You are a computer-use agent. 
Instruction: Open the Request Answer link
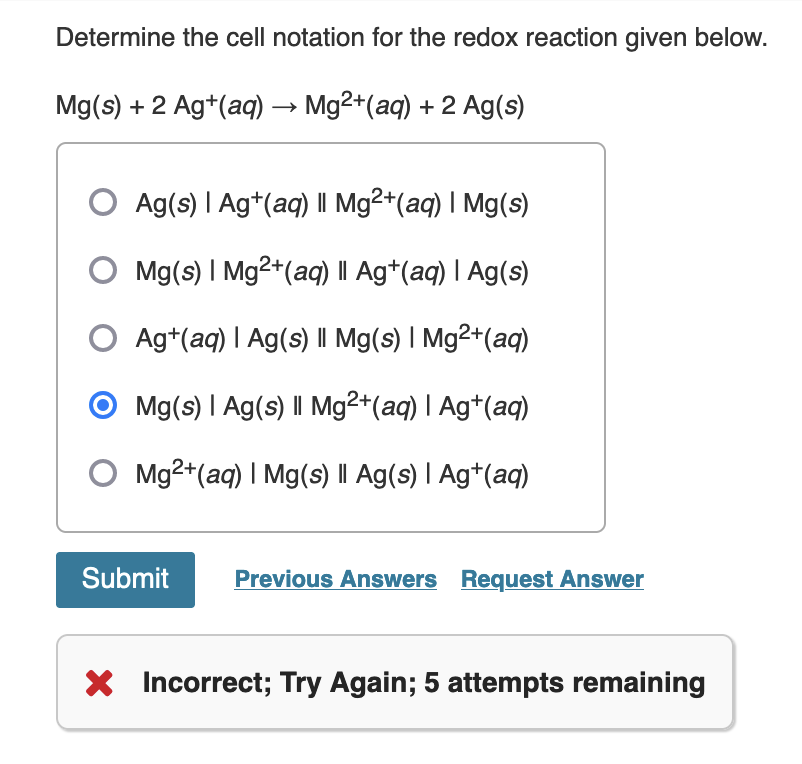552,579
